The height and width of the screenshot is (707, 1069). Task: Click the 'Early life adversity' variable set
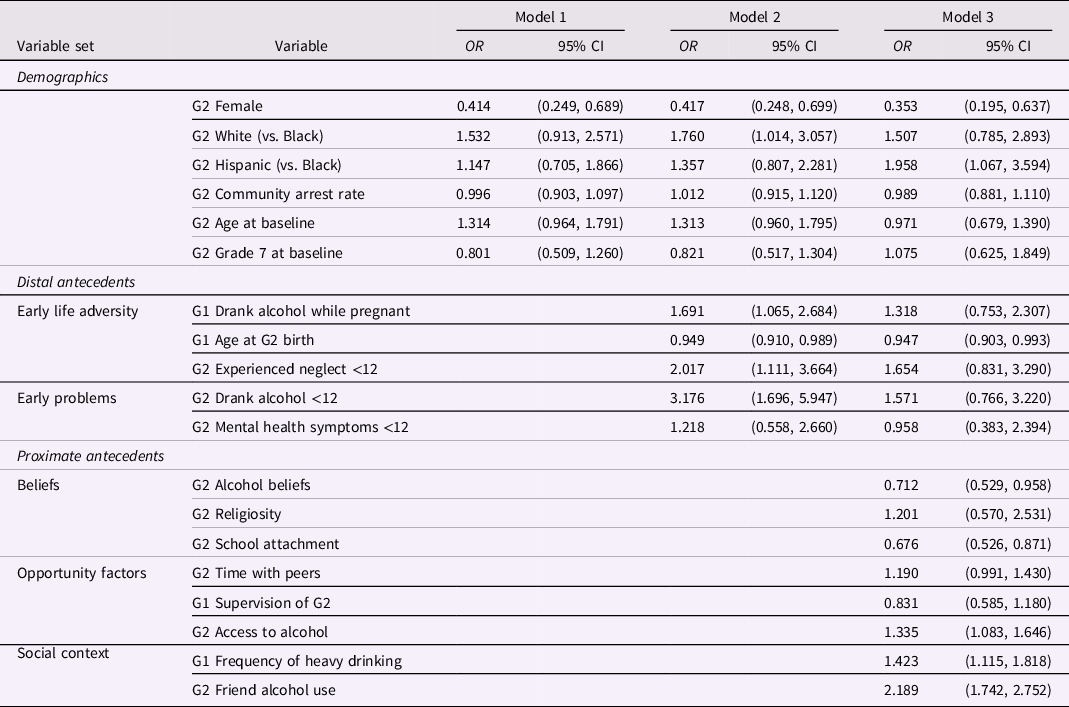[78, 311]
